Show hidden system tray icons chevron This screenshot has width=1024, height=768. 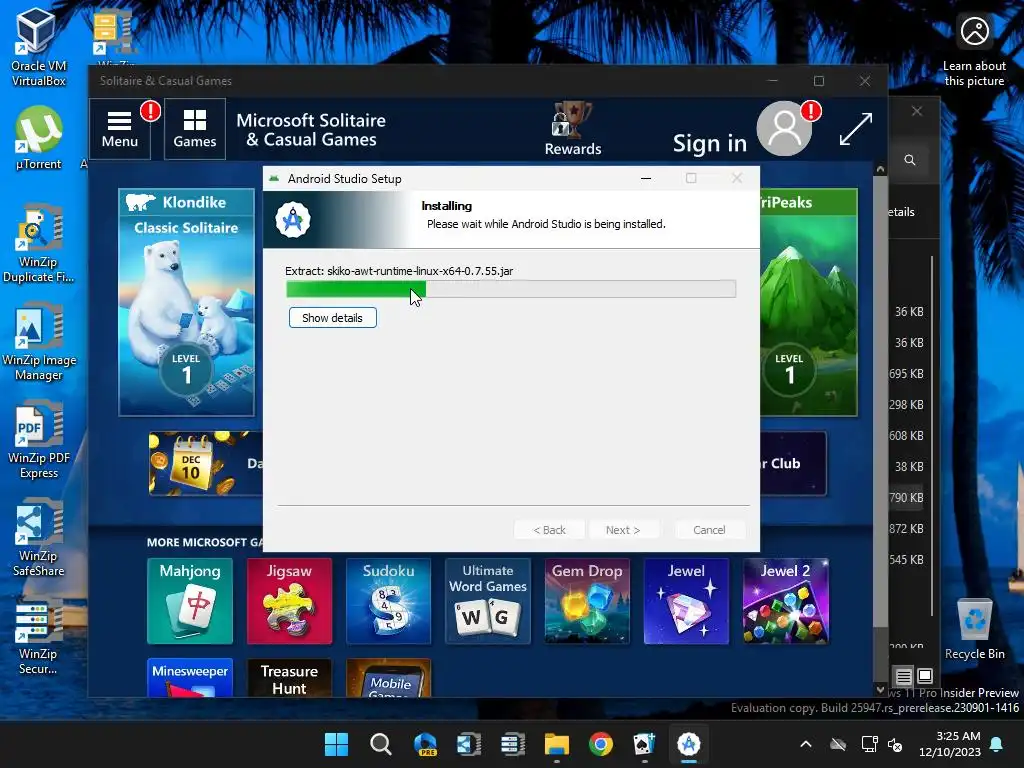[x=806, y=744]
